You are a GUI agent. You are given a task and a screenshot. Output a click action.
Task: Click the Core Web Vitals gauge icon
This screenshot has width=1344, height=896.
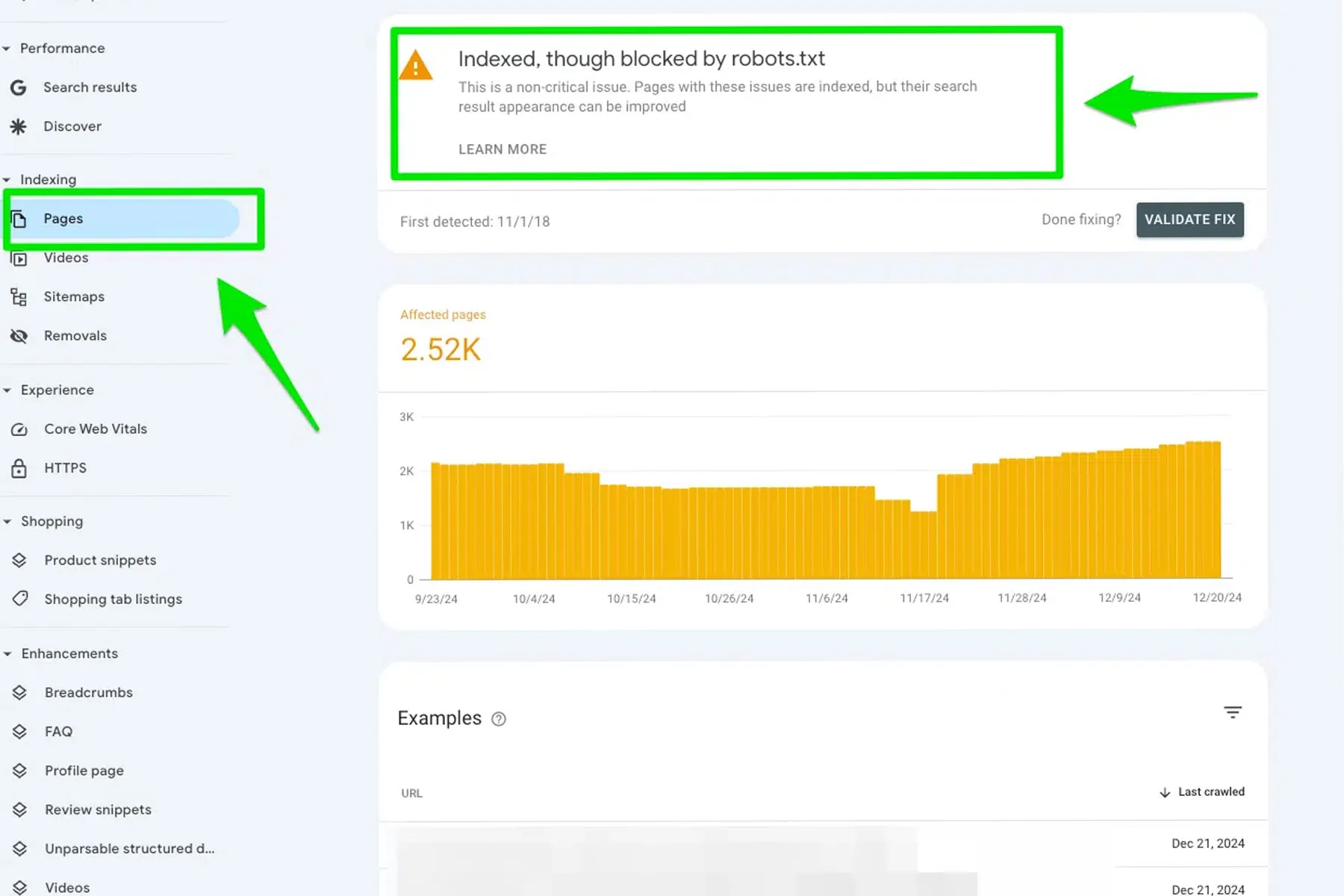tap(19, 429)
